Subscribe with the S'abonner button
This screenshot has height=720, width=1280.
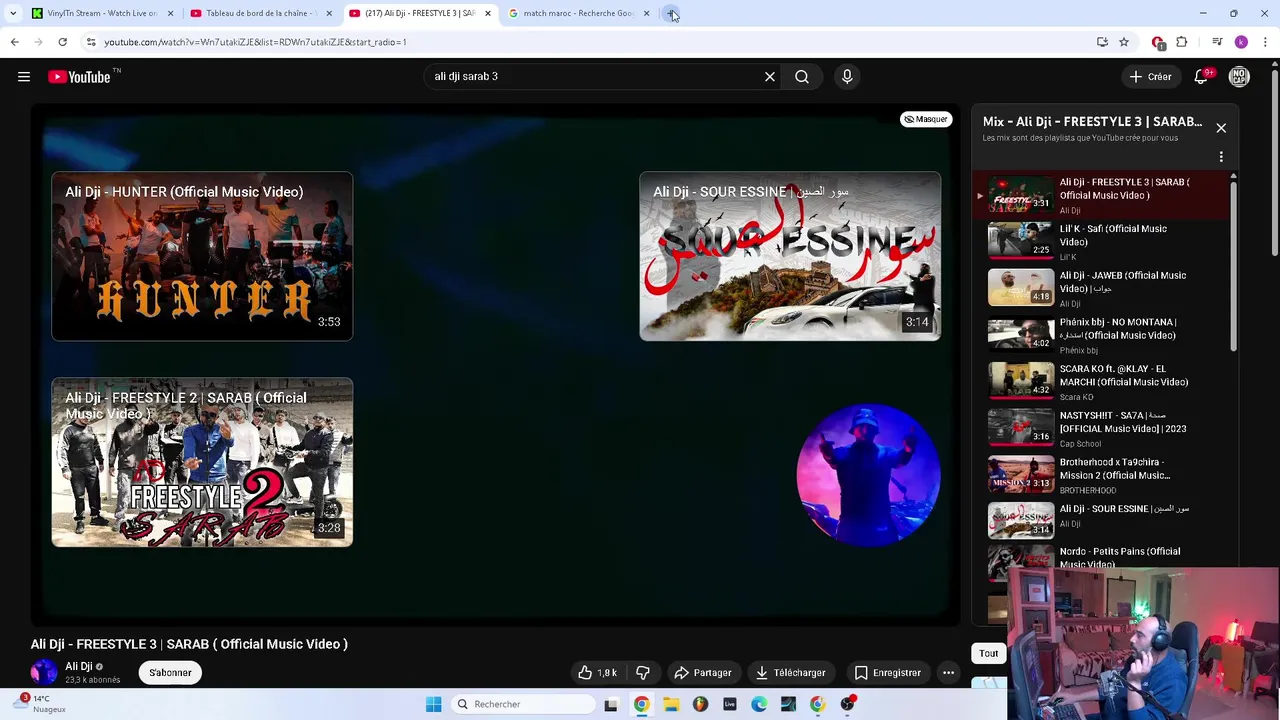pyautogui.click(x=170, y=673)
